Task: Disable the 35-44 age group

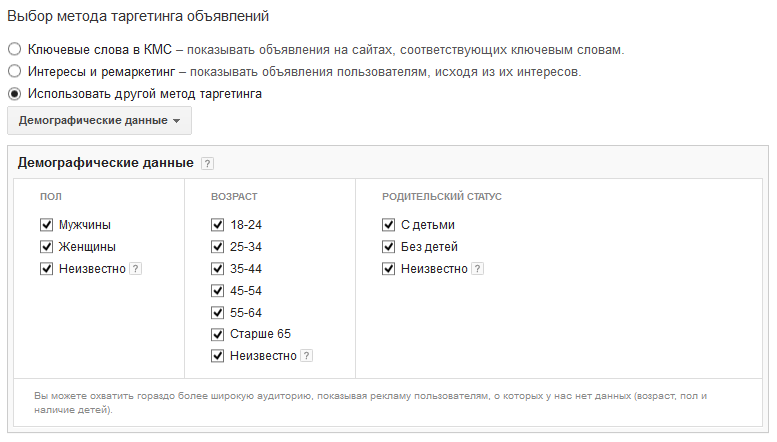Action: tap(218, 269)
